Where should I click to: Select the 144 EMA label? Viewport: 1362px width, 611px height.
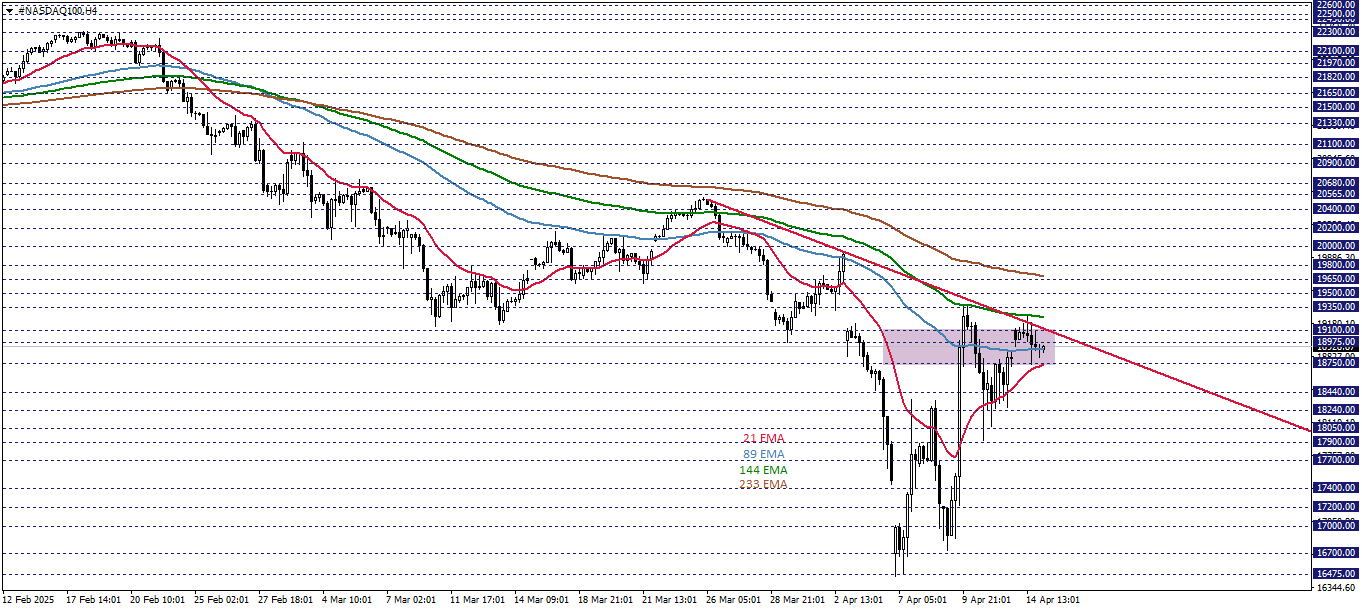764,470
